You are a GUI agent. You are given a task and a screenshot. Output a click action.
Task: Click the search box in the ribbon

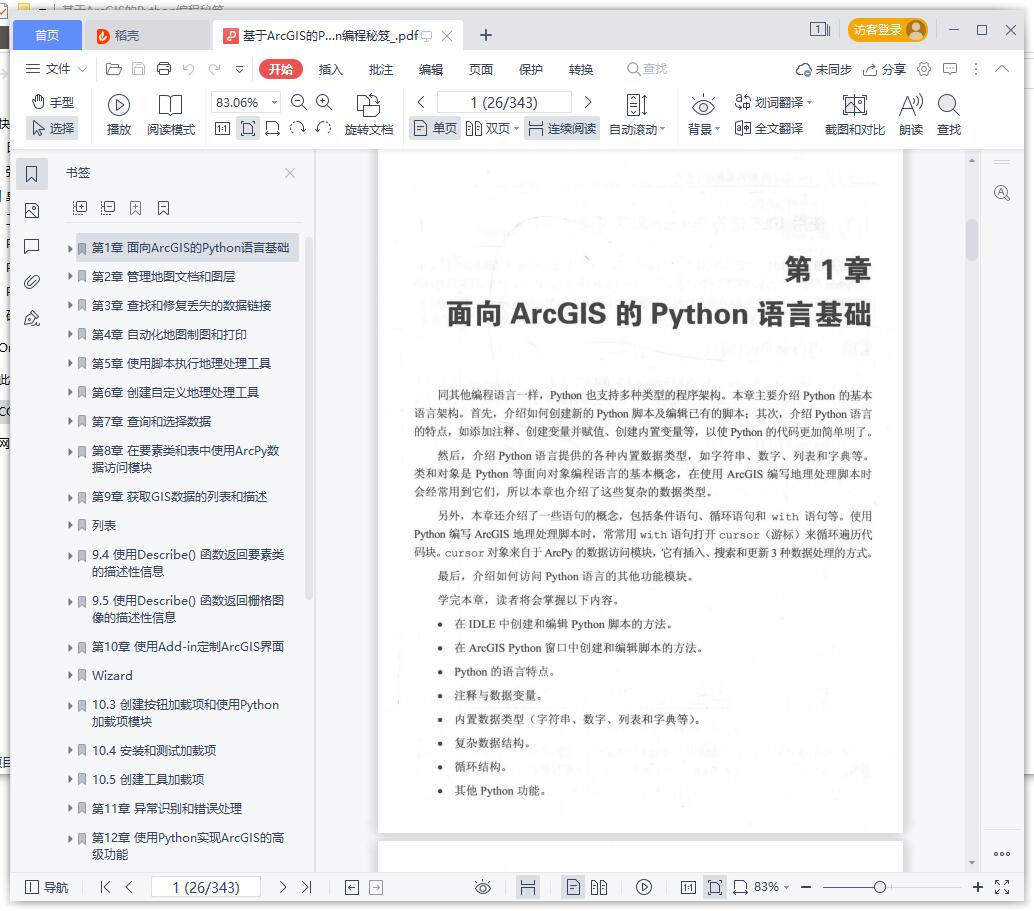[x=647, y=69]
